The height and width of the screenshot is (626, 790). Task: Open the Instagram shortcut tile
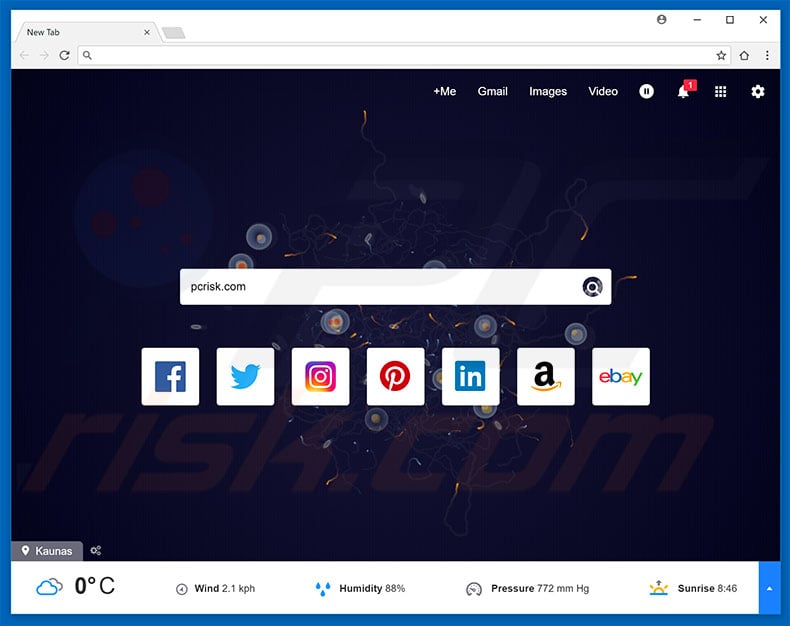(320, 377)
